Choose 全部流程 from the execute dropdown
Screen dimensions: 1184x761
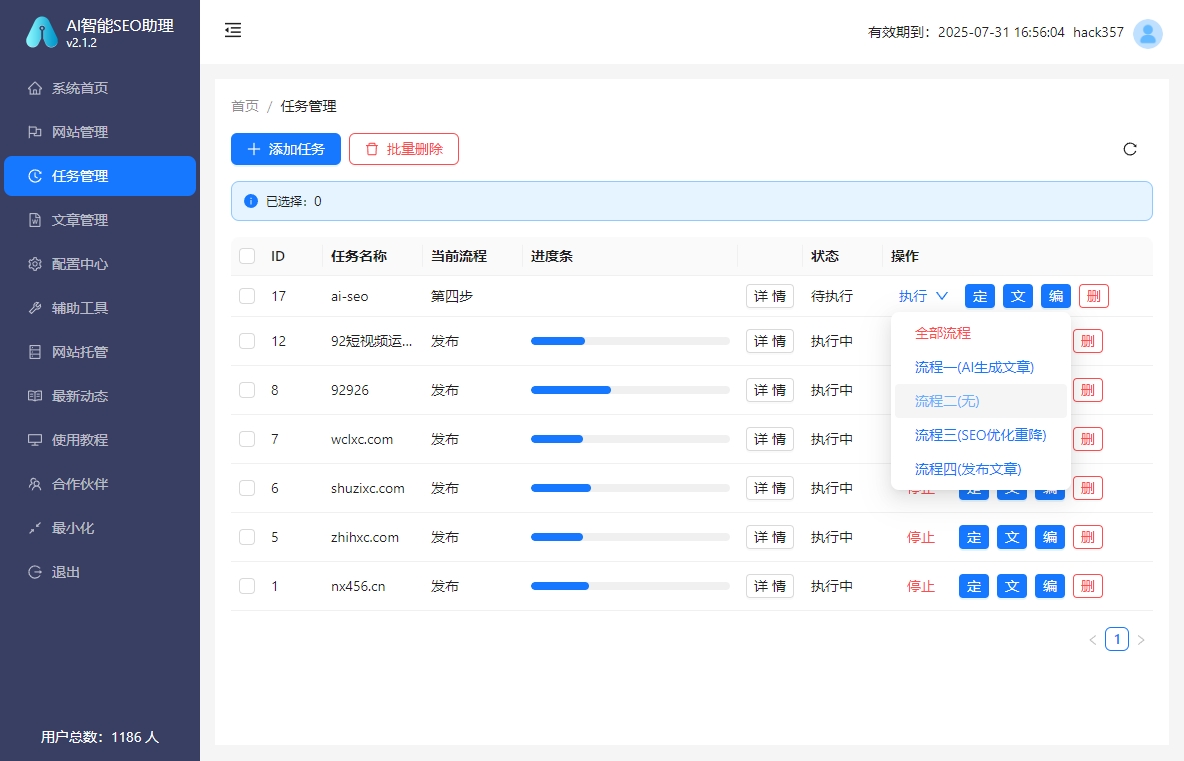click(980, 333)
